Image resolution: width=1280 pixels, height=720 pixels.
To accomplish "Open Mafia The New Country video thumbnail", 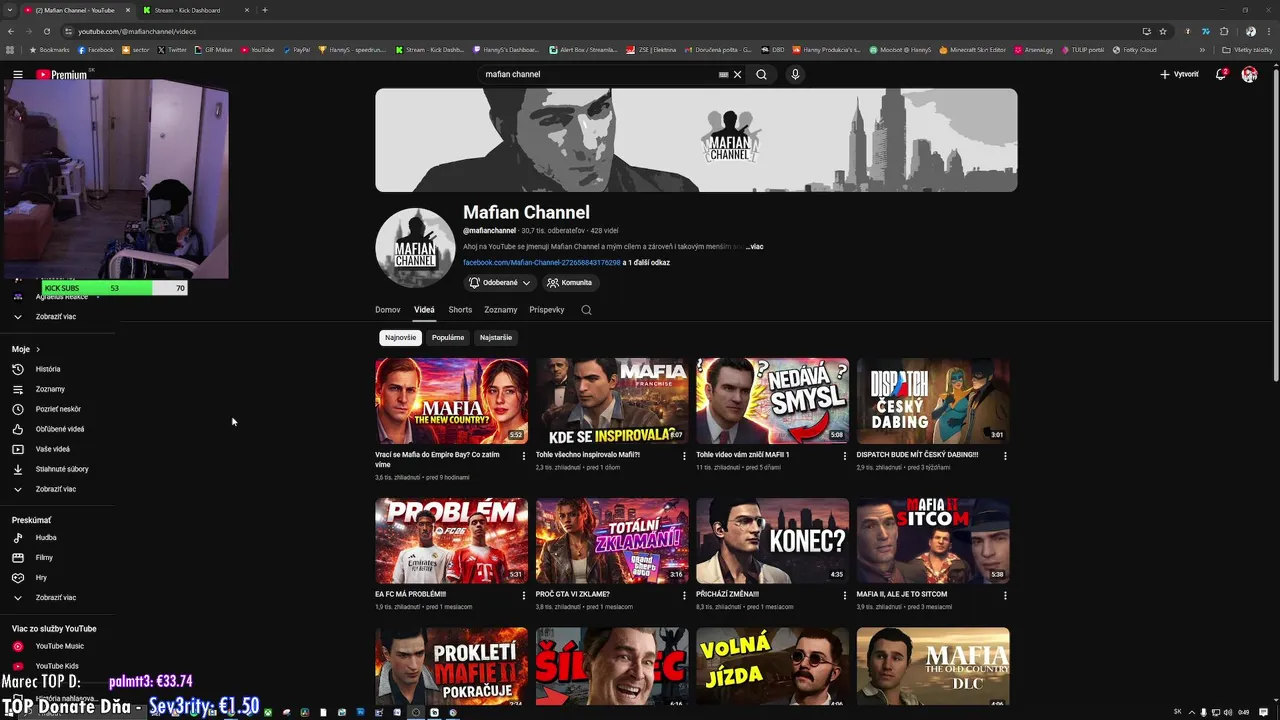I will (451, 401).
